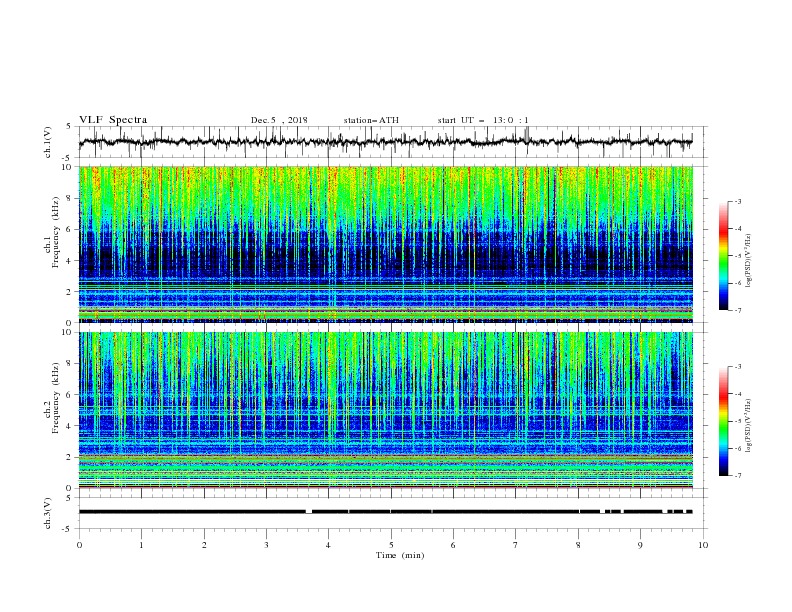
Task: Click time axis tick label "3"
Action: tap(266, 545)
